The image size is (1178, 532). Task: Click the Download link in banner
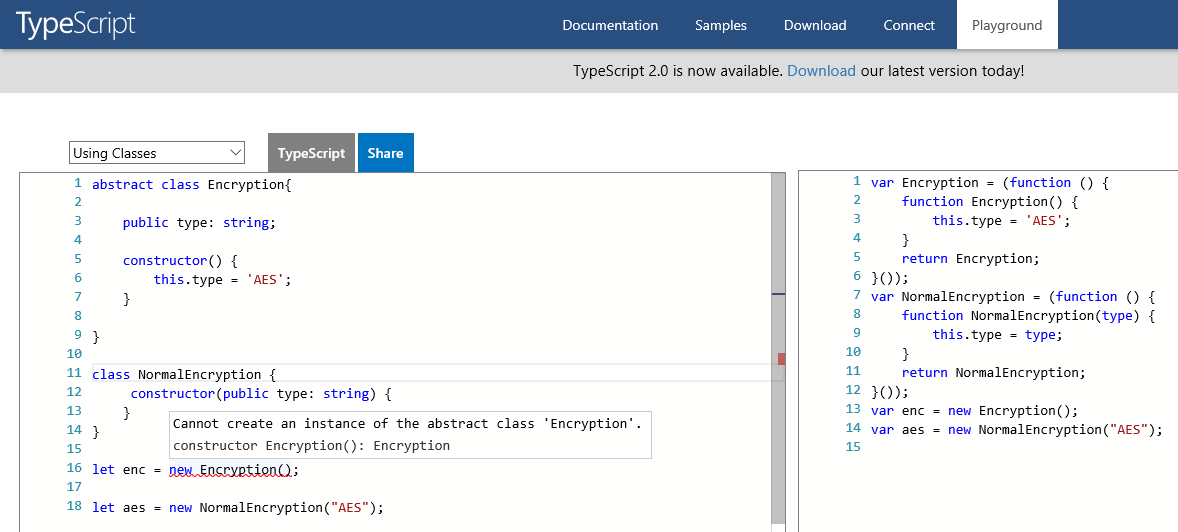coord(821,71)
